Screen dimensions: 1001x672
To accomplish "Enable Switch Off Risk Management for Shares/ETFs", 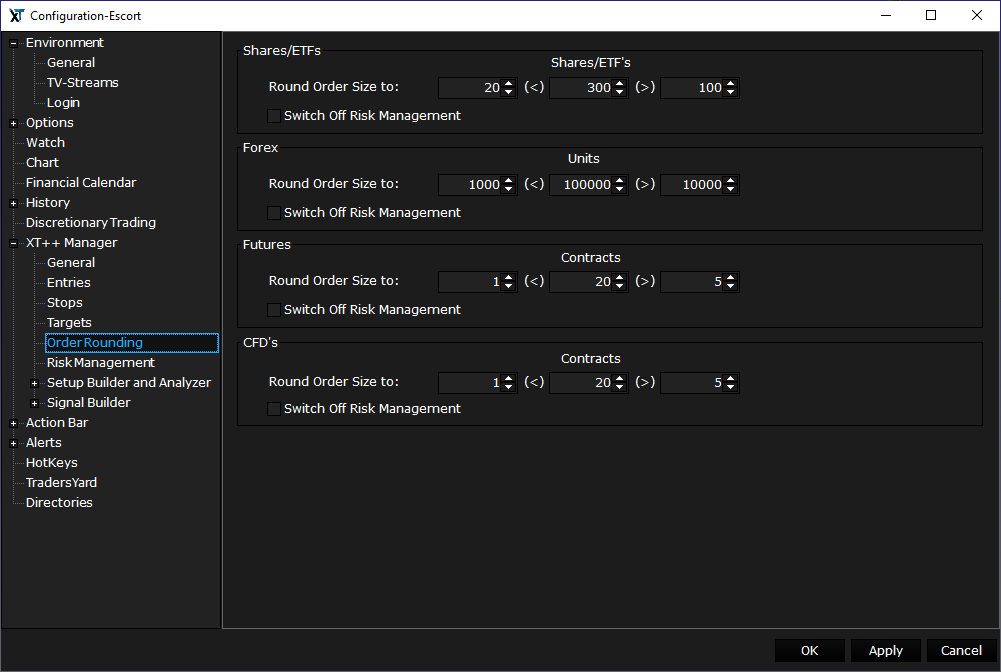I will 274,116.
